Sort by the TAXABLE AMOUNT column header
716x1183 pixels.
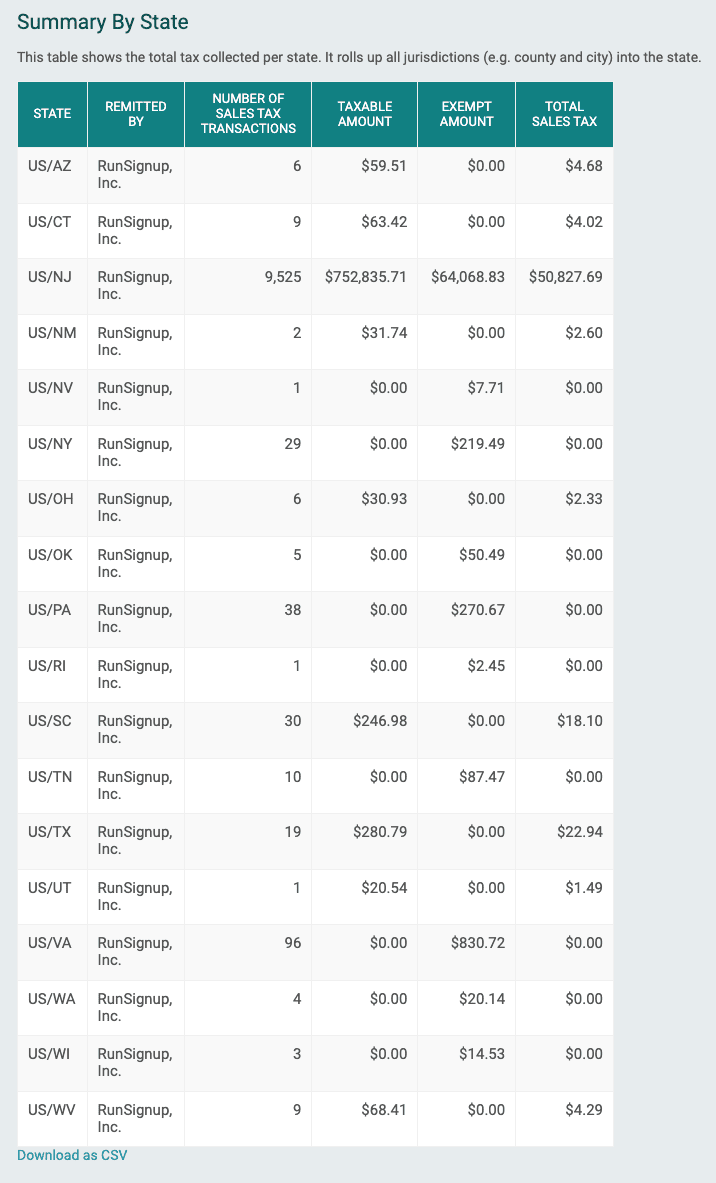point(364,113)
